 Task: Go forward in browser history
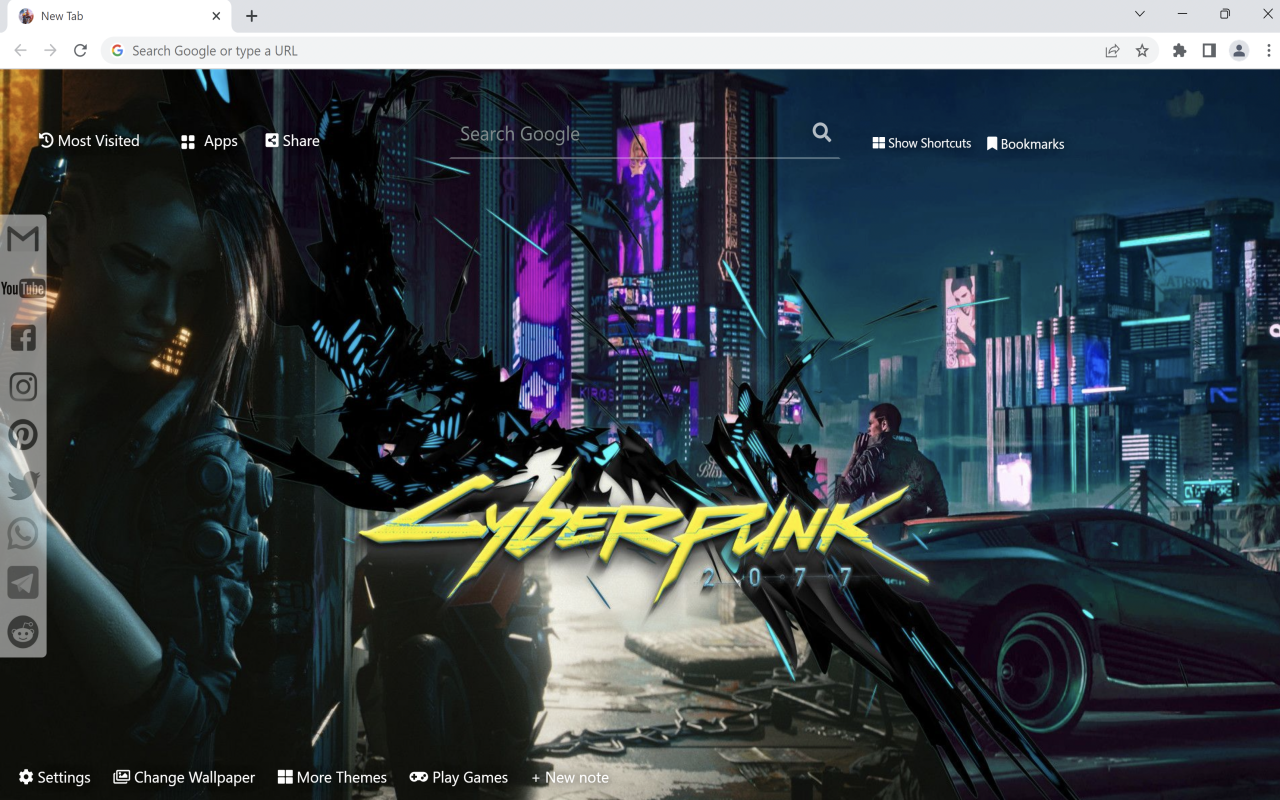coord(51,50)
